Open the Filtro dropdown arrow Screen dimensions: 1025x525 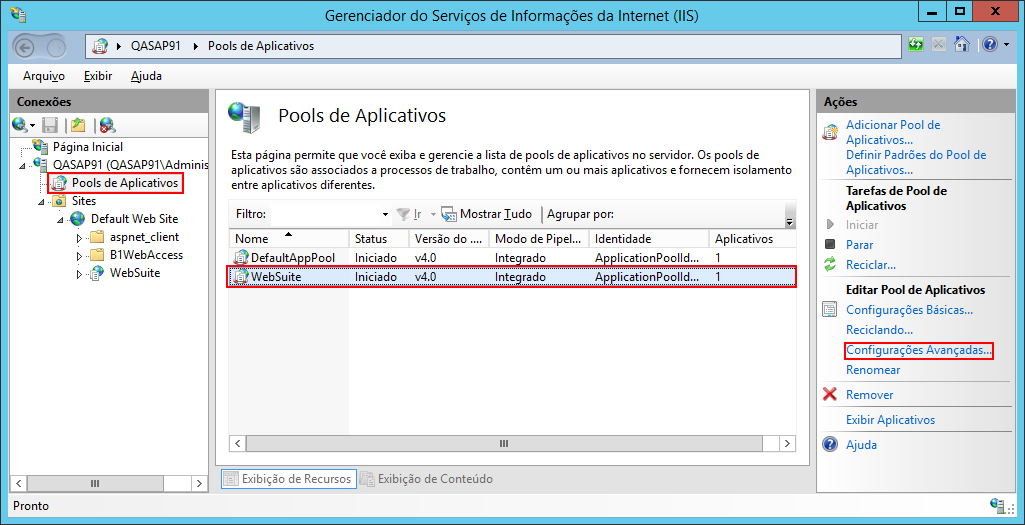point(385,214)
